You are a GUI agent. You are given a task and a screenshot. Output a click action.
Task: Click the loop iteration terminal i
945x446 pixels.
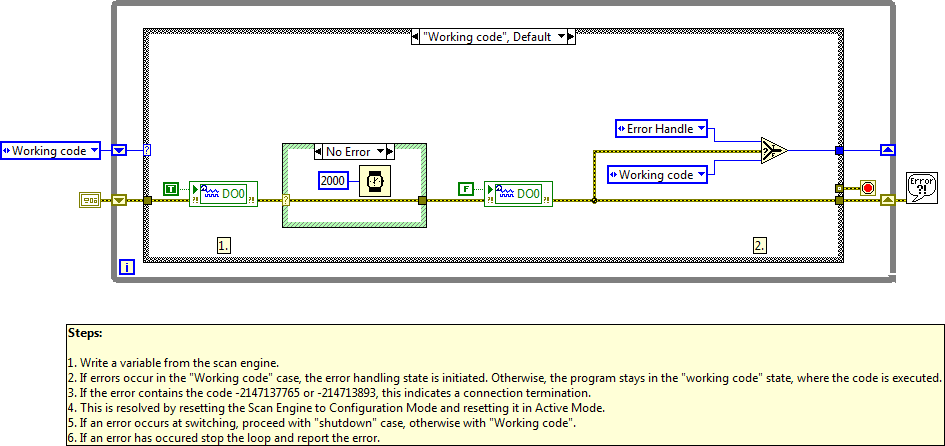click(x=127, y=267)
